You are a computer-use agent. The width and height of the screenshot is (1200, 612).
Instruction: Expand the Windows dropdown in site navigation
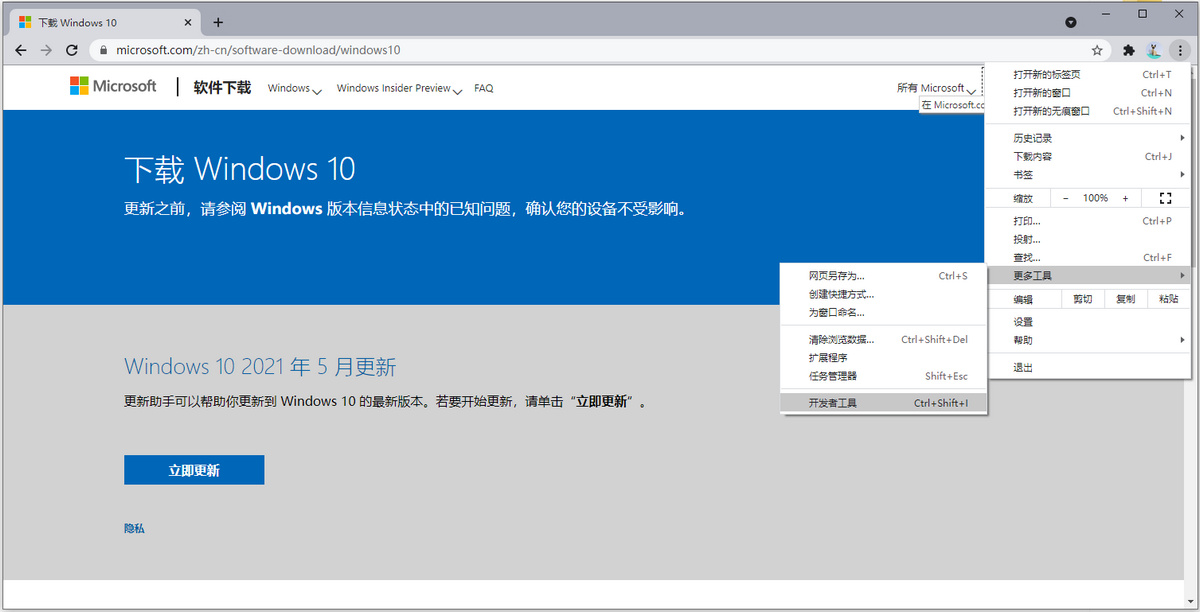pos(294,88)
